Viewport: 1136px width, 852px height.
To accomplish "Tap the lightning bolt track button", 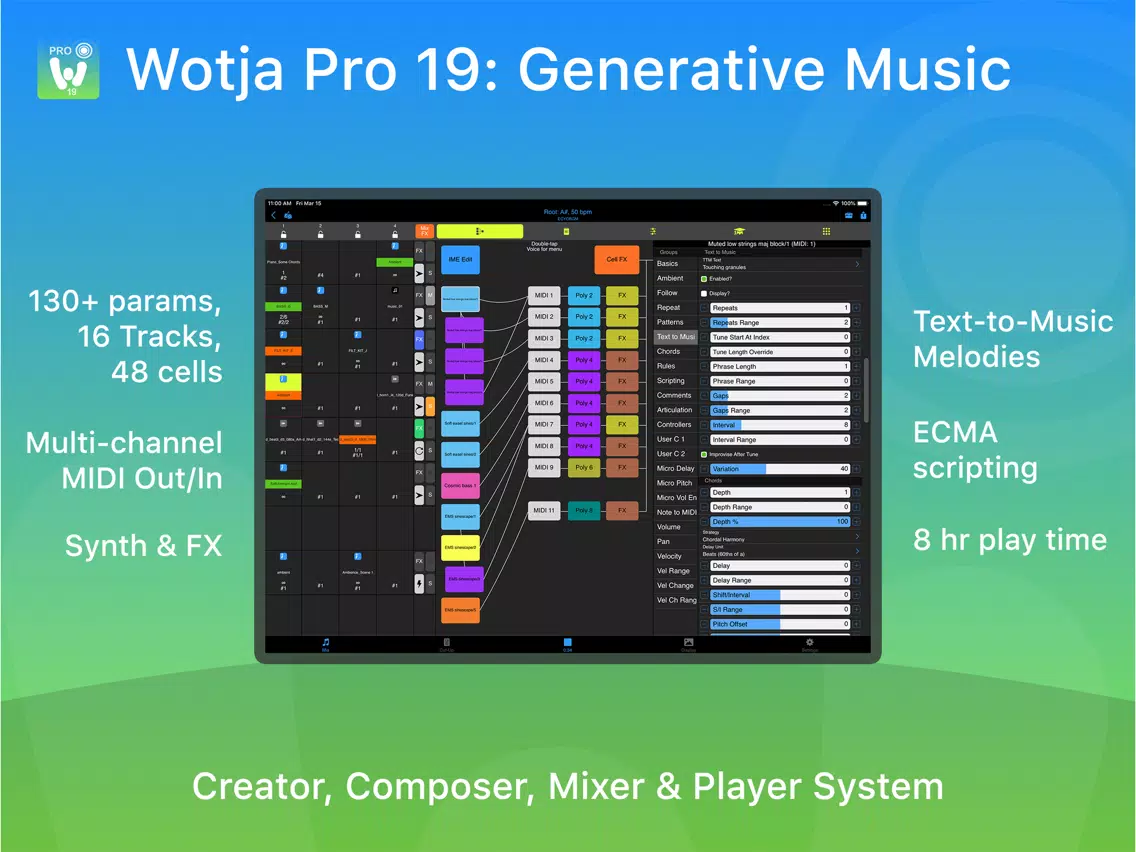I will tap(419, 583).
